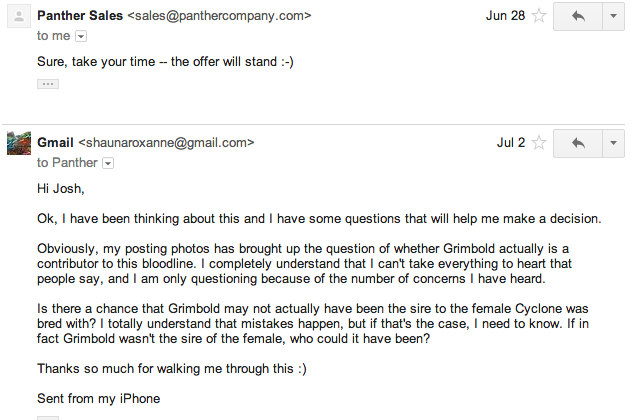Image resolution: width=642 pixels, height=420 pixels.
Task: Click the shaunaroxanne@gmail.com address
Action: click(x=166, y=142)
